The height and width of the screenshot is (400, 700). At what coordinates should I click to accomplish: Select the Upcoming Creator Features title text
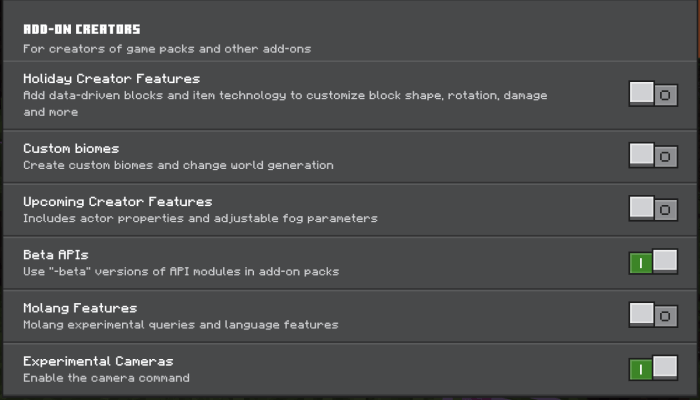[x=117, y=201]
